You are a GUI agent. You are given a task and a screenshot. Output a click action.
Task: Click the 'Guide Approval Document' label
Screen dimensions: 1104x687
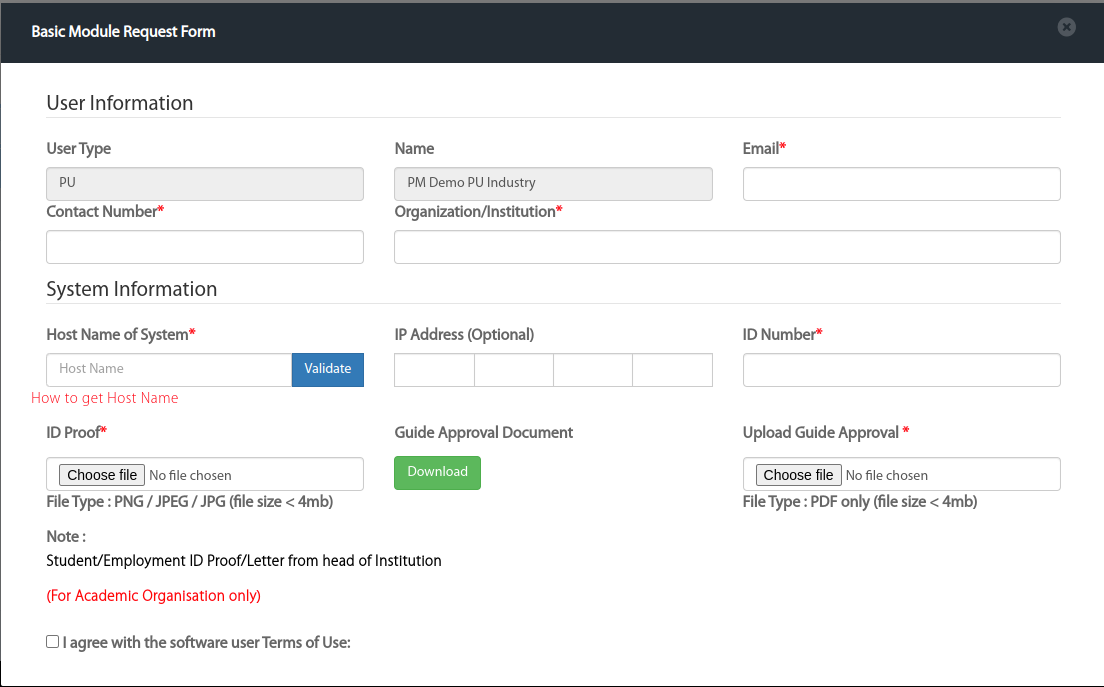pos(484,433)
